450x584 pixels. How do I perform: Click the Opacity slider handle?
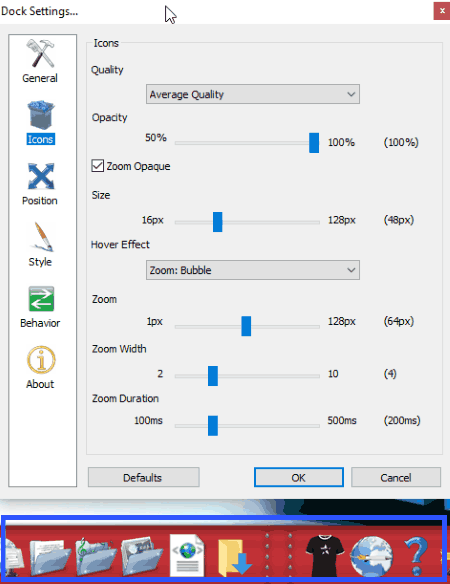(x=314, y=143)
